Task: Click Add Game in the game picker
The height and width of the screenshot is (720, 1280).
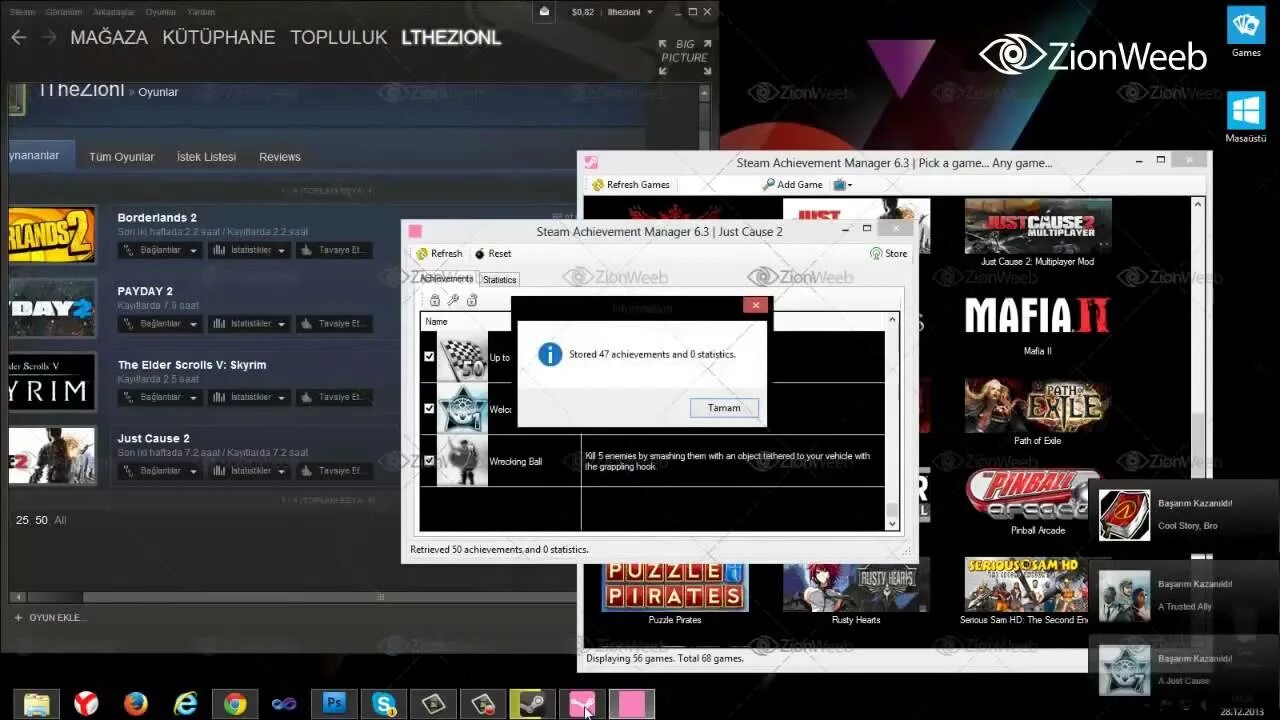Action: 792,185
